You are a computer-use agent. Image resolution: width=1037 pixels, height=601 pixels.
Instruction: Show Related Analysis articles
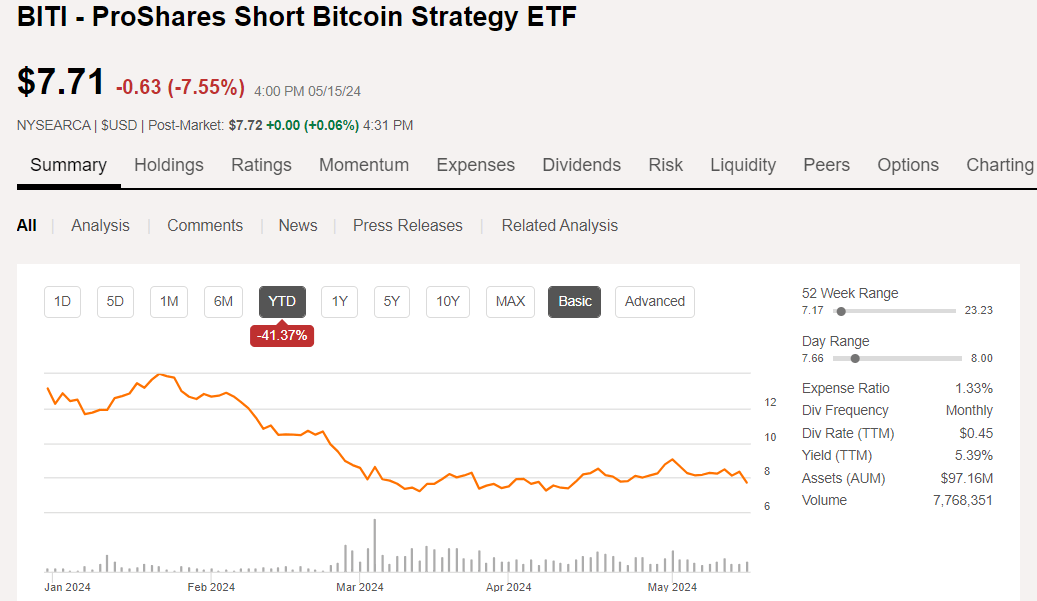(x=559, y=225)
